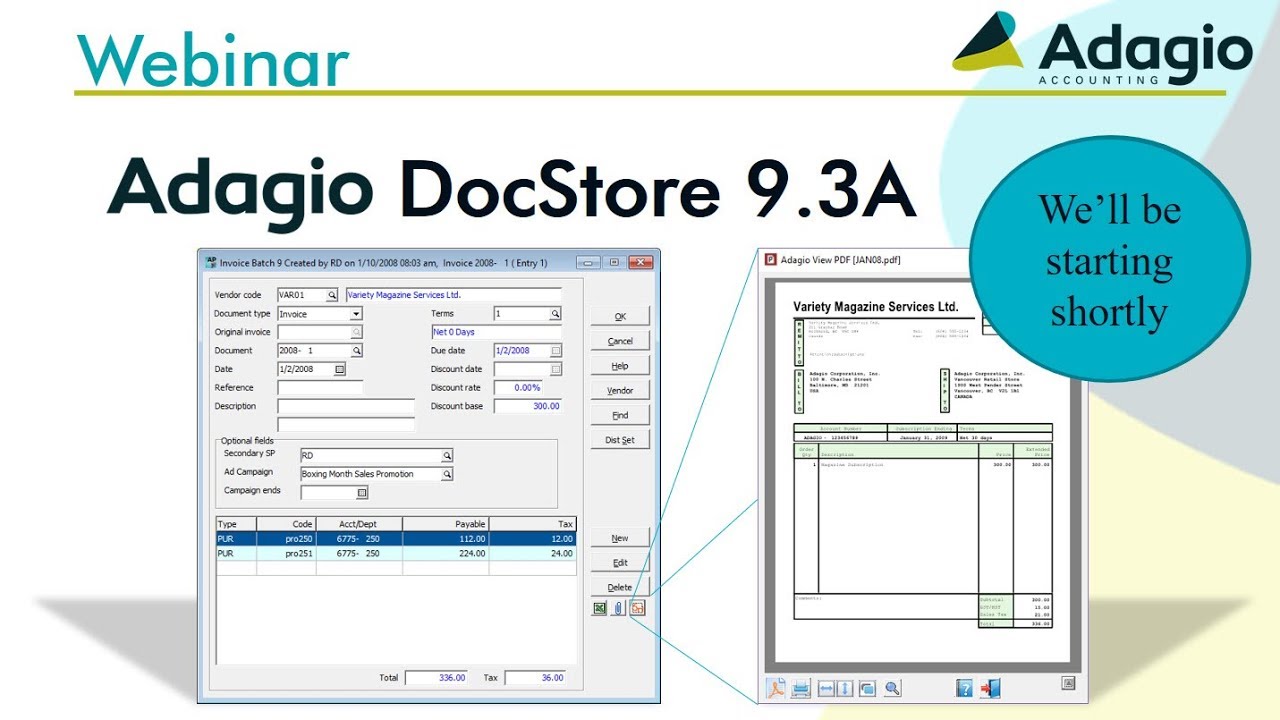Screen dimensions: 1280x720
Task: Click the Discount base field showing 300.00
Action: 528,406
